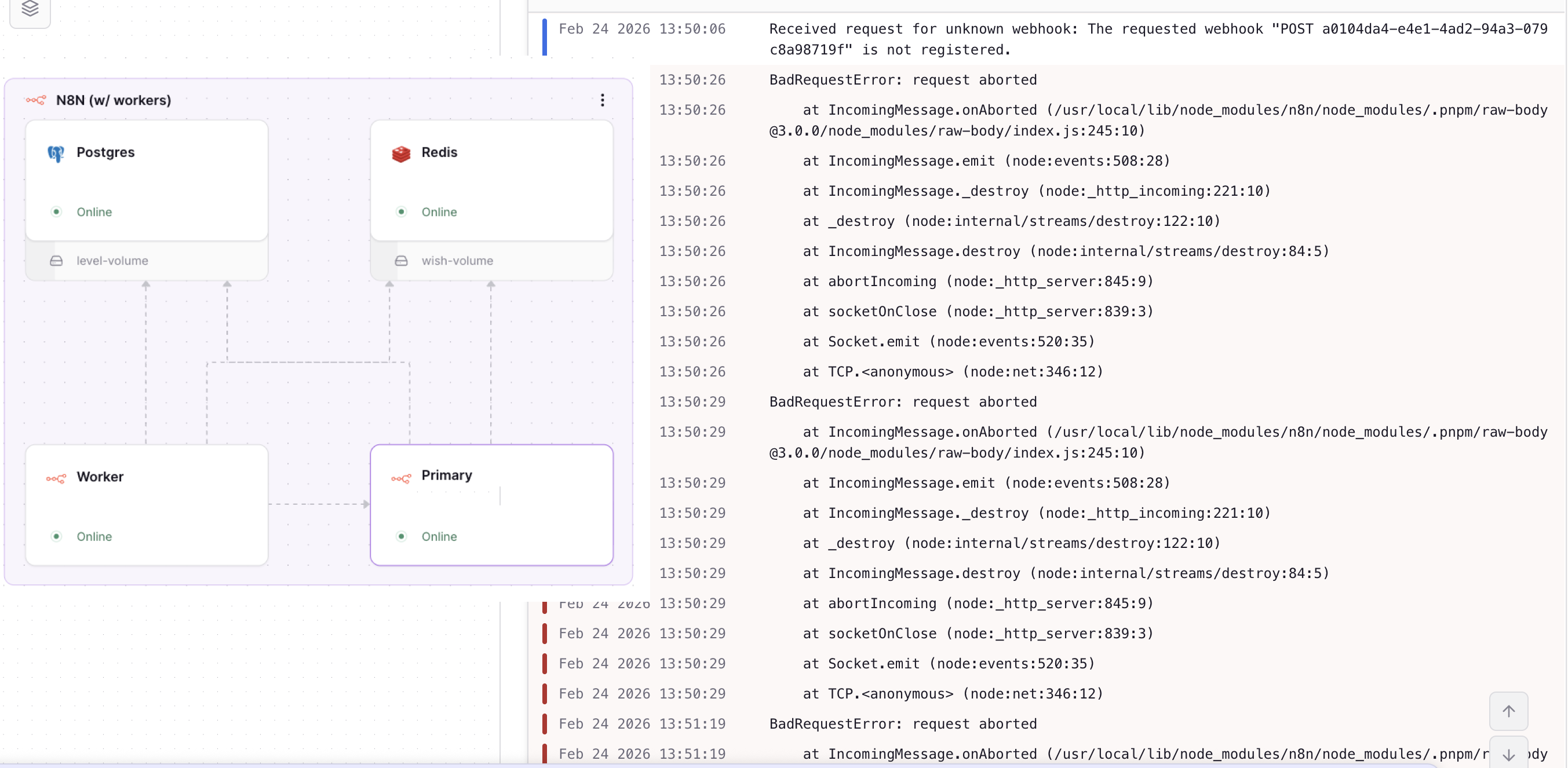Viewport: 1568px width, 768px height.
Task: Select first BadRequestError request aborted line
Action: [903, 80]
